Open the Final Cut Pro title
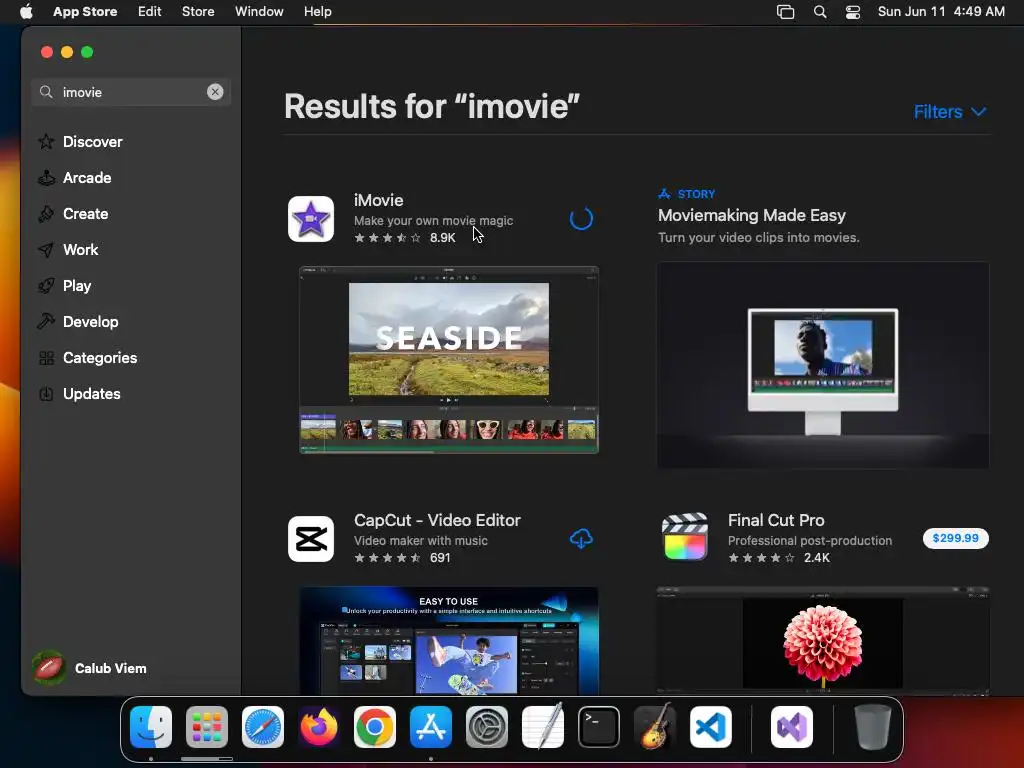Image resolution: width=1024 pixels, height=768 pixels. (776, 520)
